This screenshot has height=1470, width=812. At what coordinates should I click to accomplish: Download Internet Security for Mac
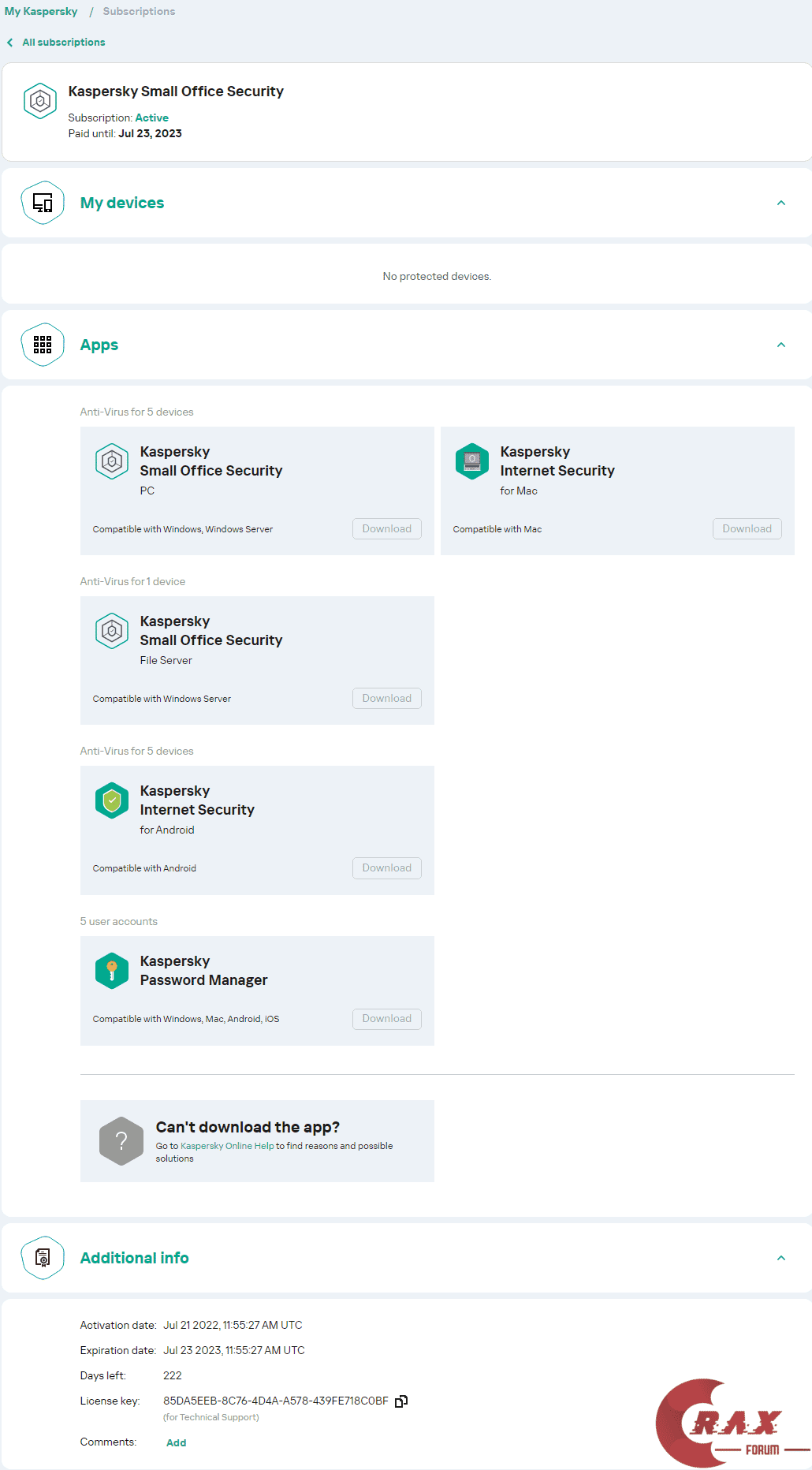(x=747, y=529)
